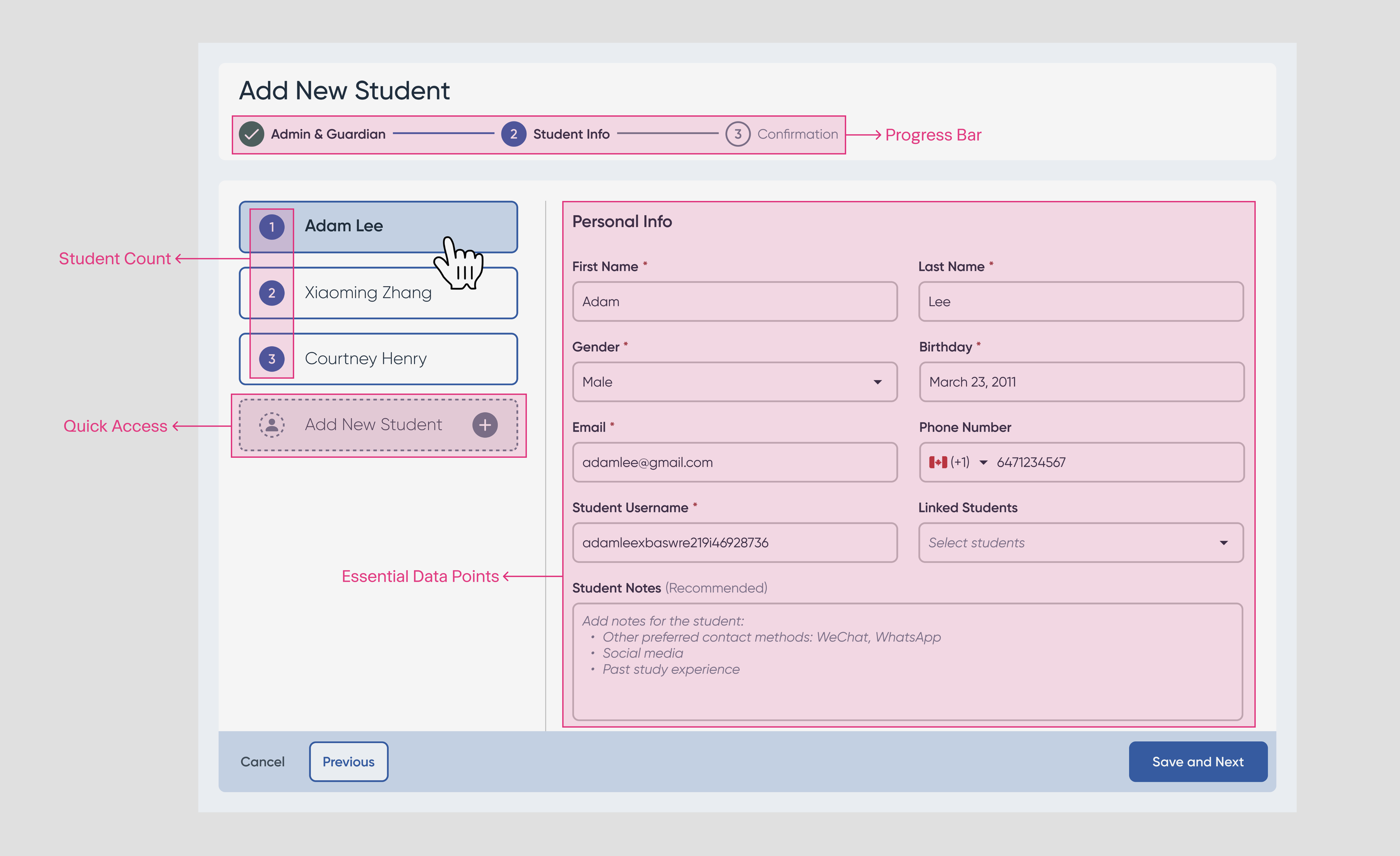Click the Canada flag icon in Phone Number

[938, 462]
